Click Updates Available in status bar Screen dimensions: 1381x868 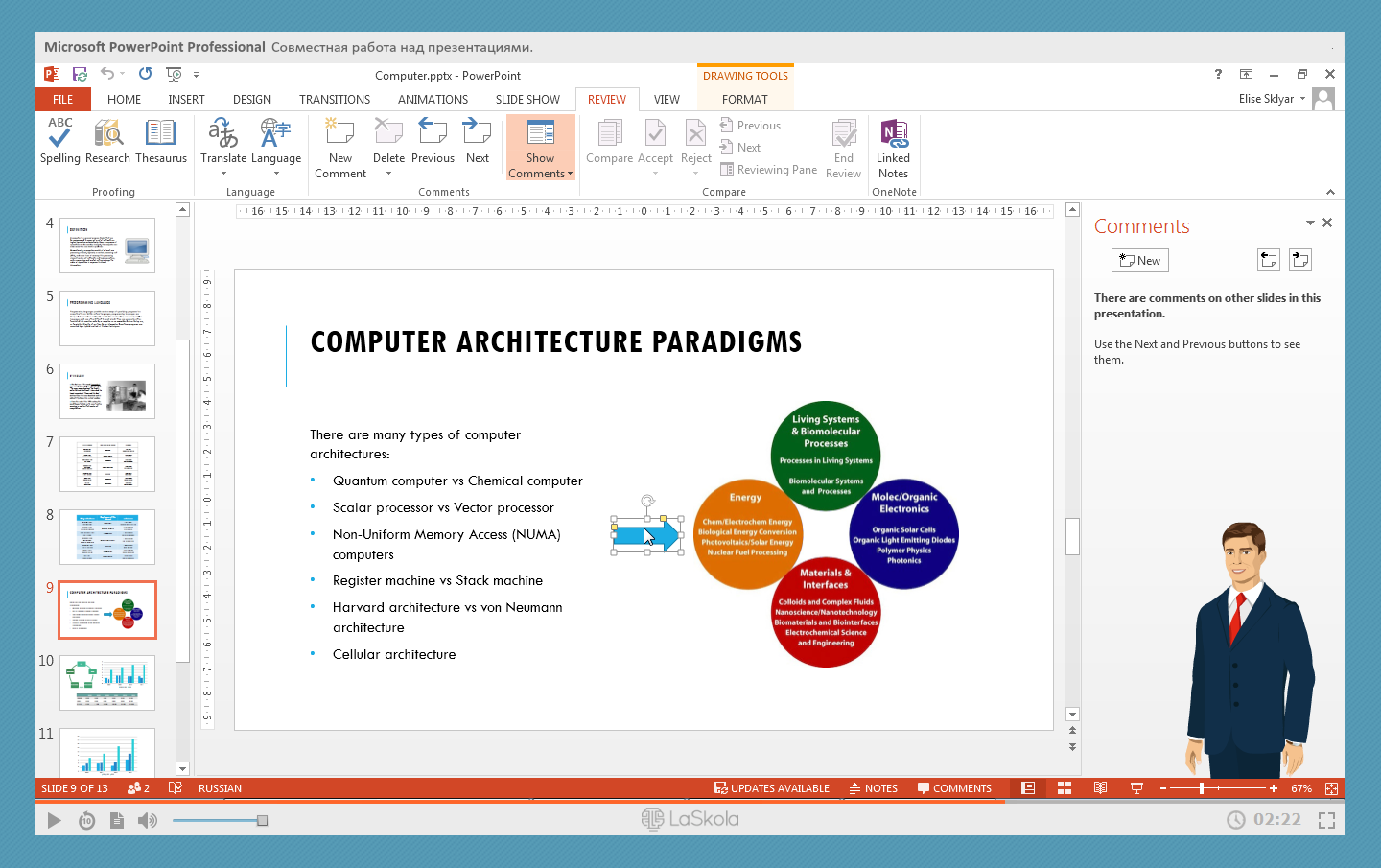click(772, 788)
